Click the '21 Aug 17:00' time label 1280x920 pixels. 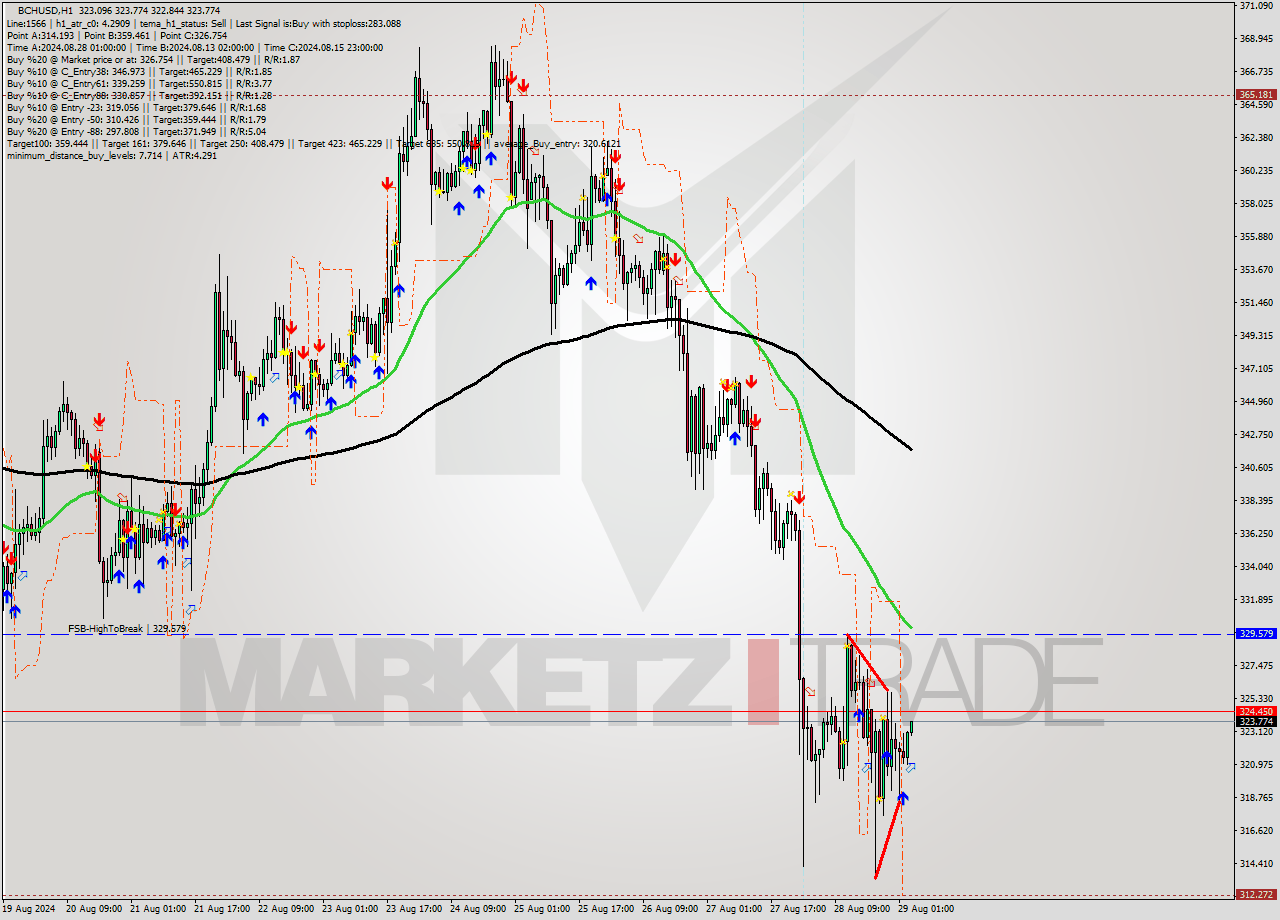(x=221, y=909)
